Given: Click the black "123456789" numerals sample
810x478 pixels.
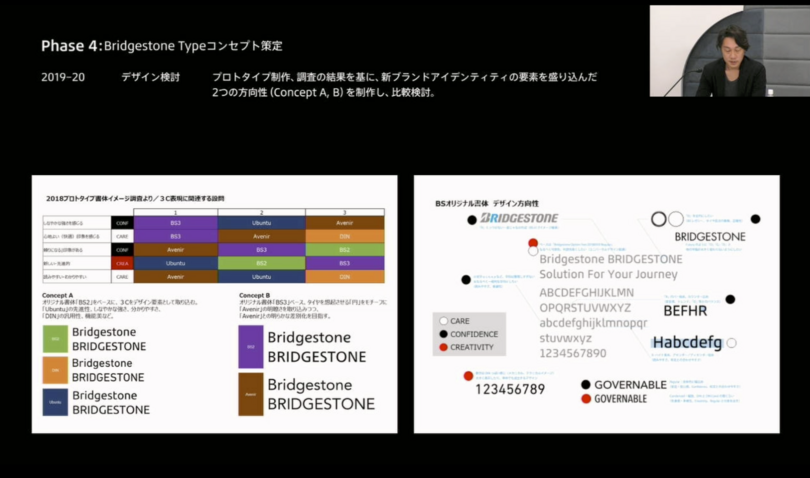Looking at the screenshot, I should point(510,389).
